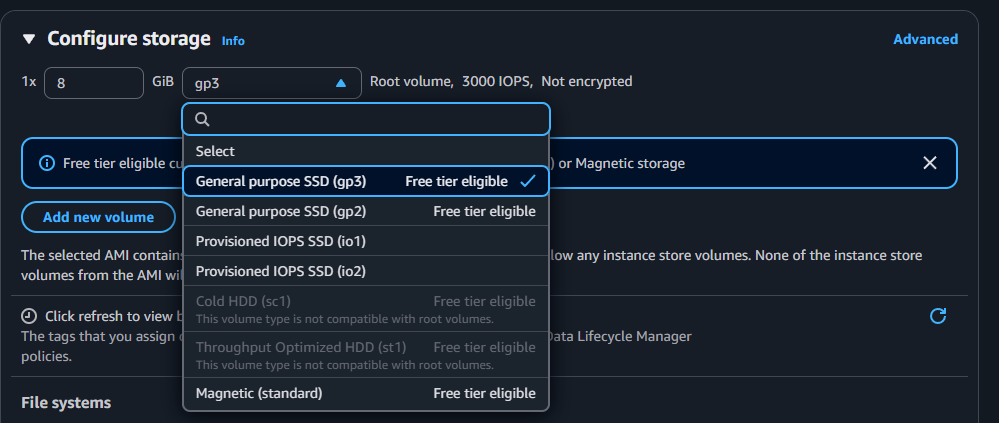Click the 'Root volume' text label

point(410,82)
